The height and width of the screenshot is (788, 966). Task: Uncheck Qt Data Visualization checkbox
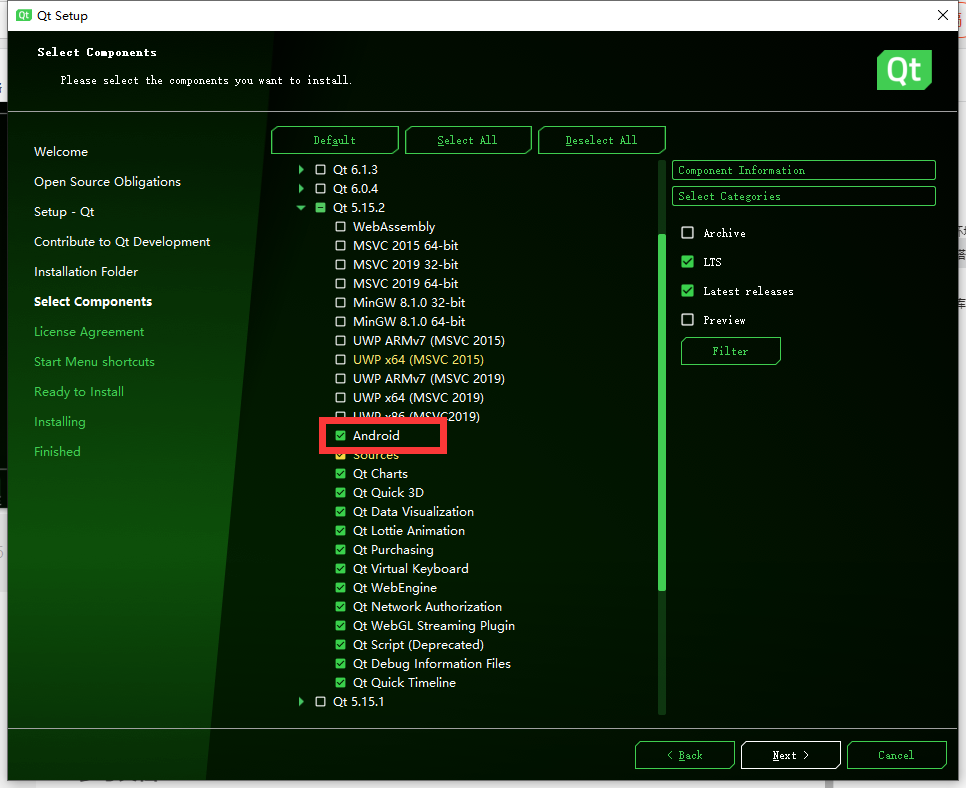point(340,511)
